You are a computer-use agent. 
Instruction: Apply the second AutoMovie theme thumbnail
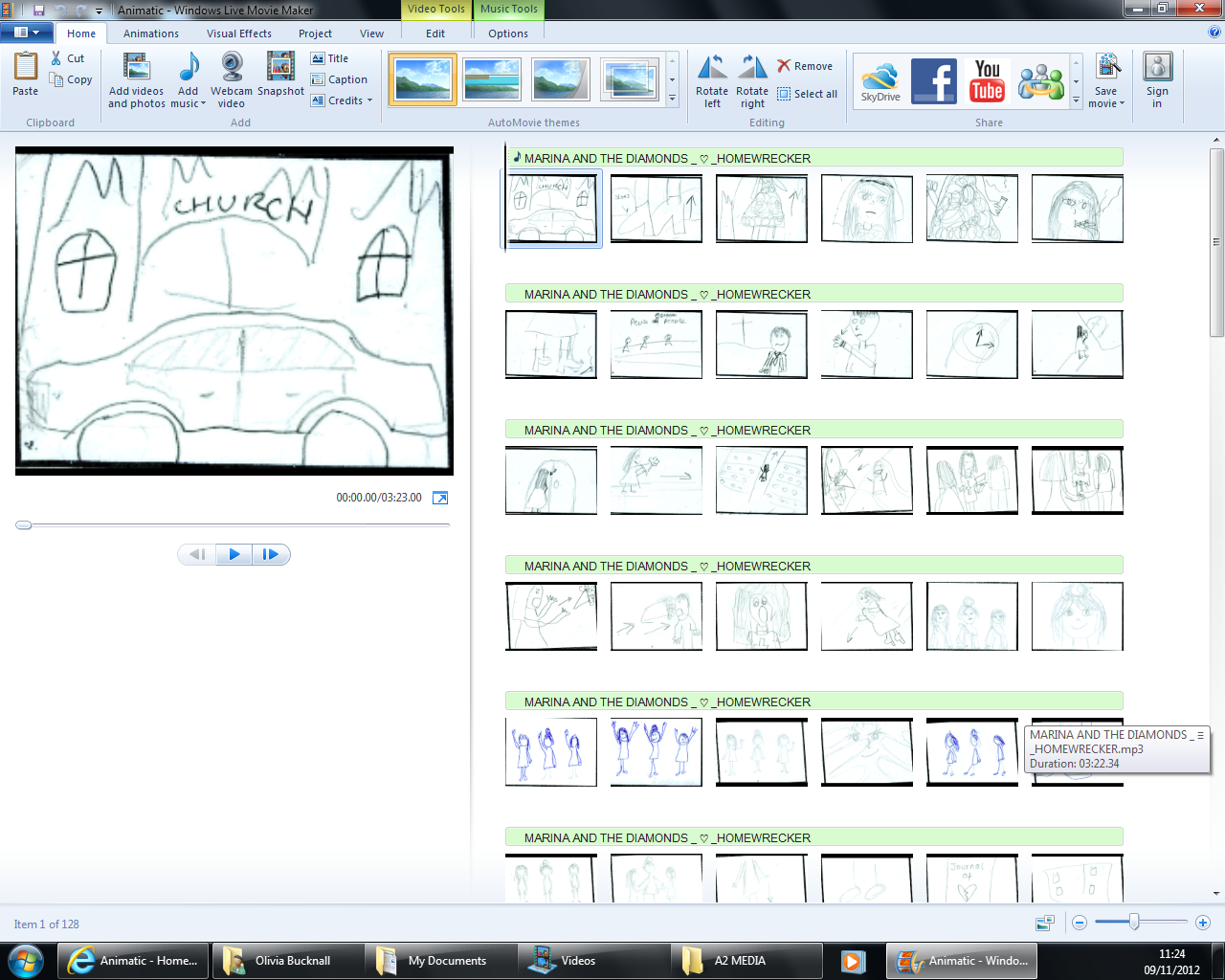coord(491,78)
